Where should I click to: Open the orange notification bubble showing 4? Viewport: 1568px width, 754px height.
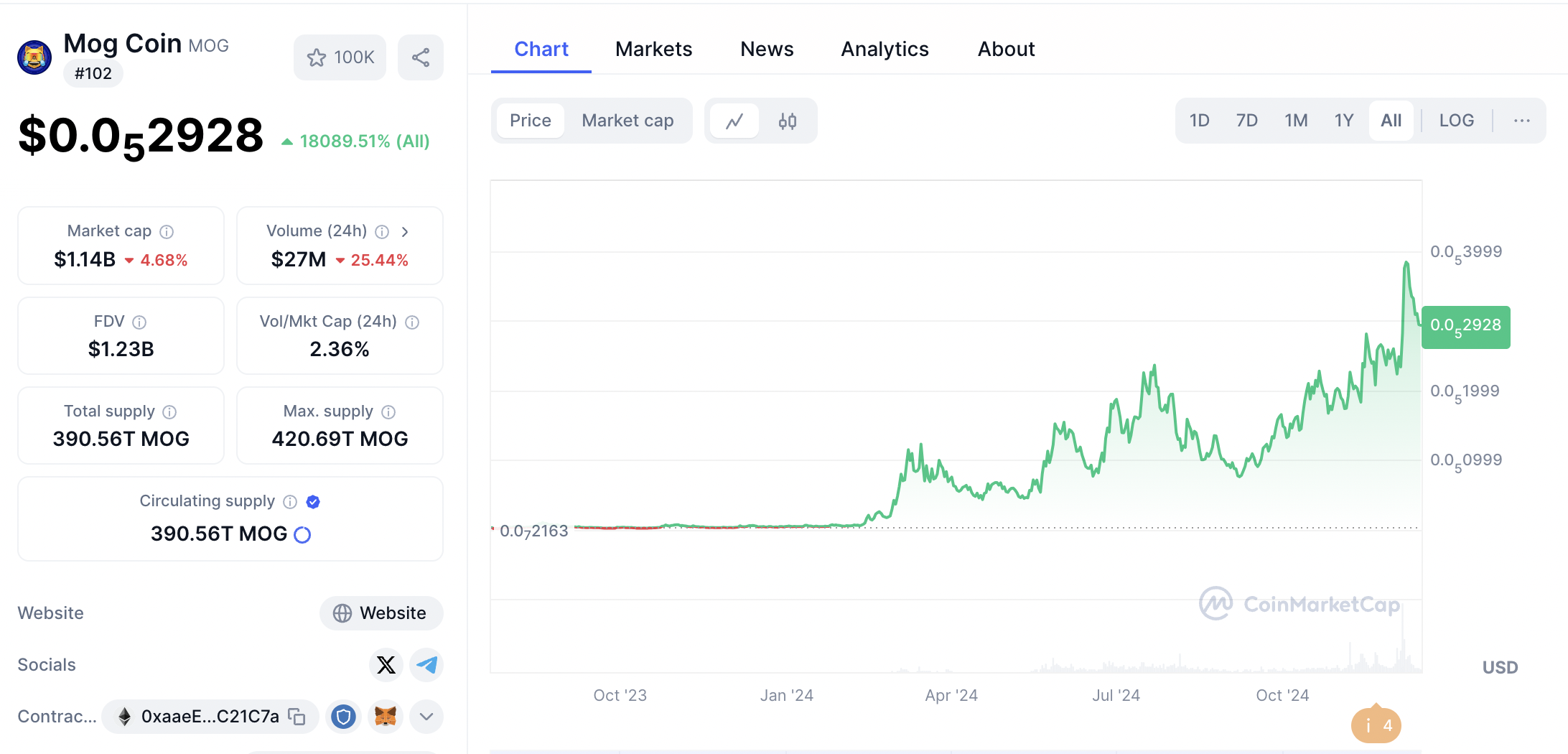click(1376, 725)
